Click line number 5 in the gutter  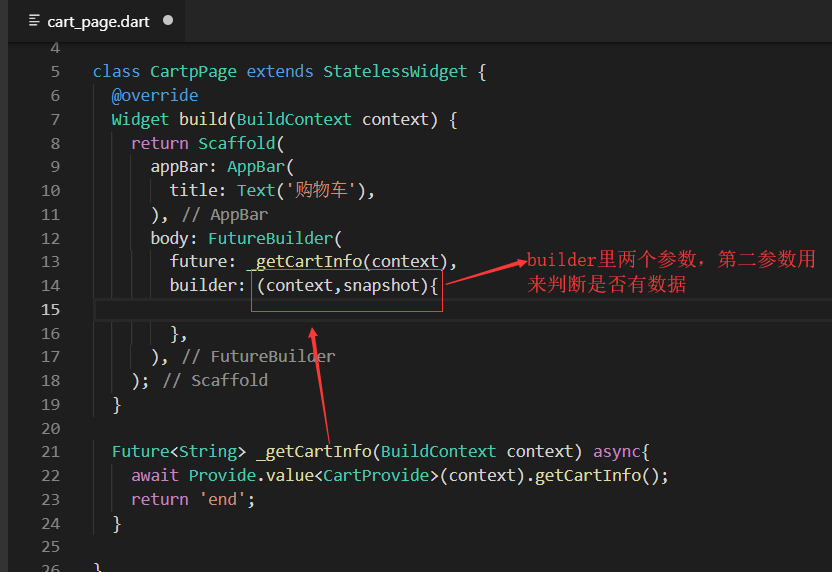pyautogui.click(x=55, y=72)
